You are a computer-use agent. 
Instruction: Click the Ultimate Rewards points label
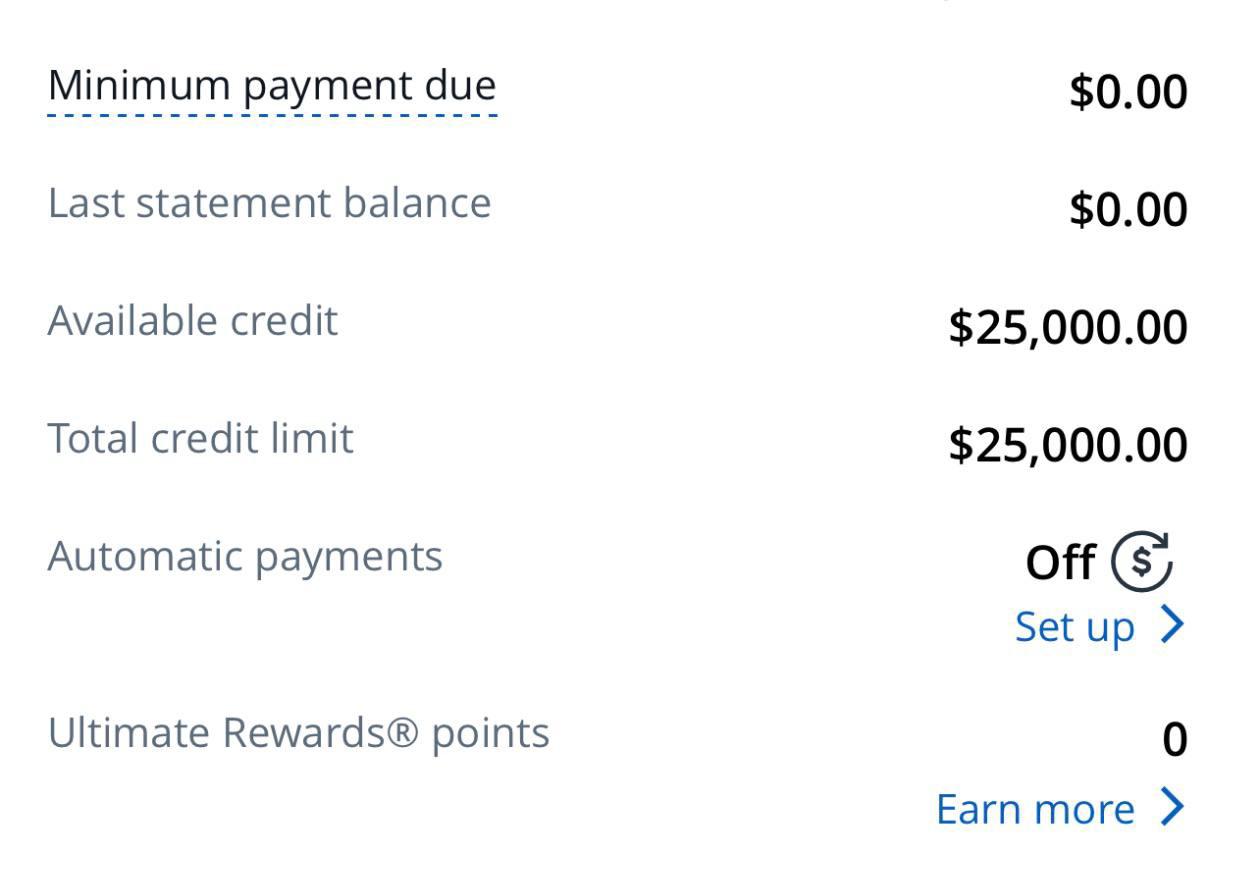click(x=298, y=733)
